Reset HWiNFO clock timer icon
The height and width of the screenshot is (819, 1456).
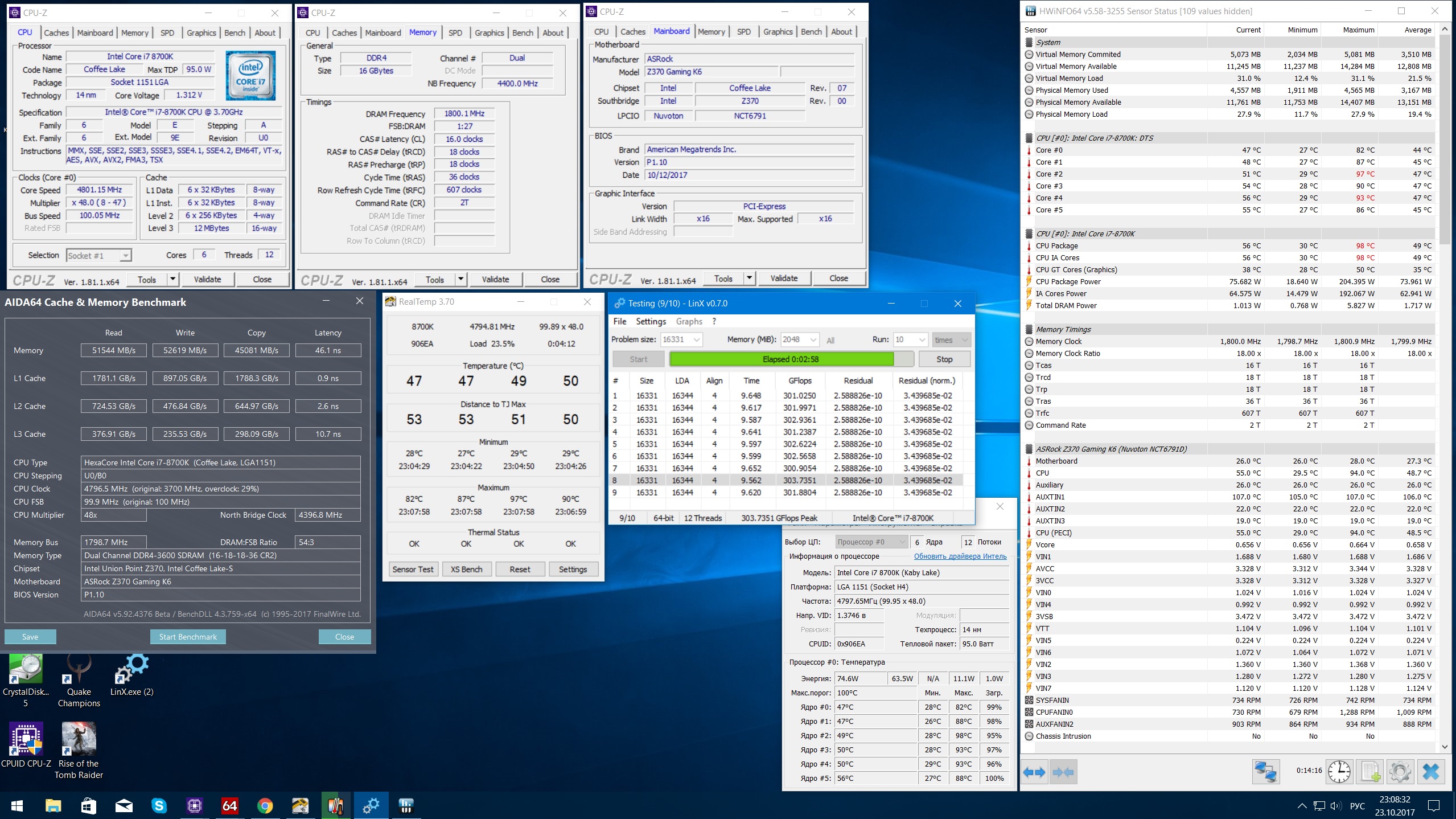pos(1339,772)
